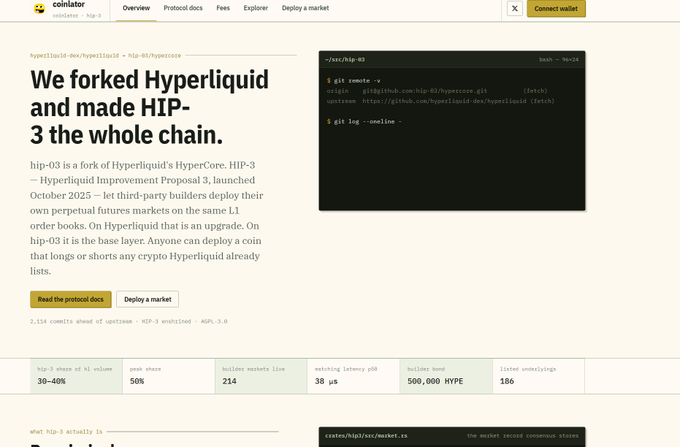This screenshot has height=447, width=680.
Task: Click the Connect wallet button
Action: (556, 9)
